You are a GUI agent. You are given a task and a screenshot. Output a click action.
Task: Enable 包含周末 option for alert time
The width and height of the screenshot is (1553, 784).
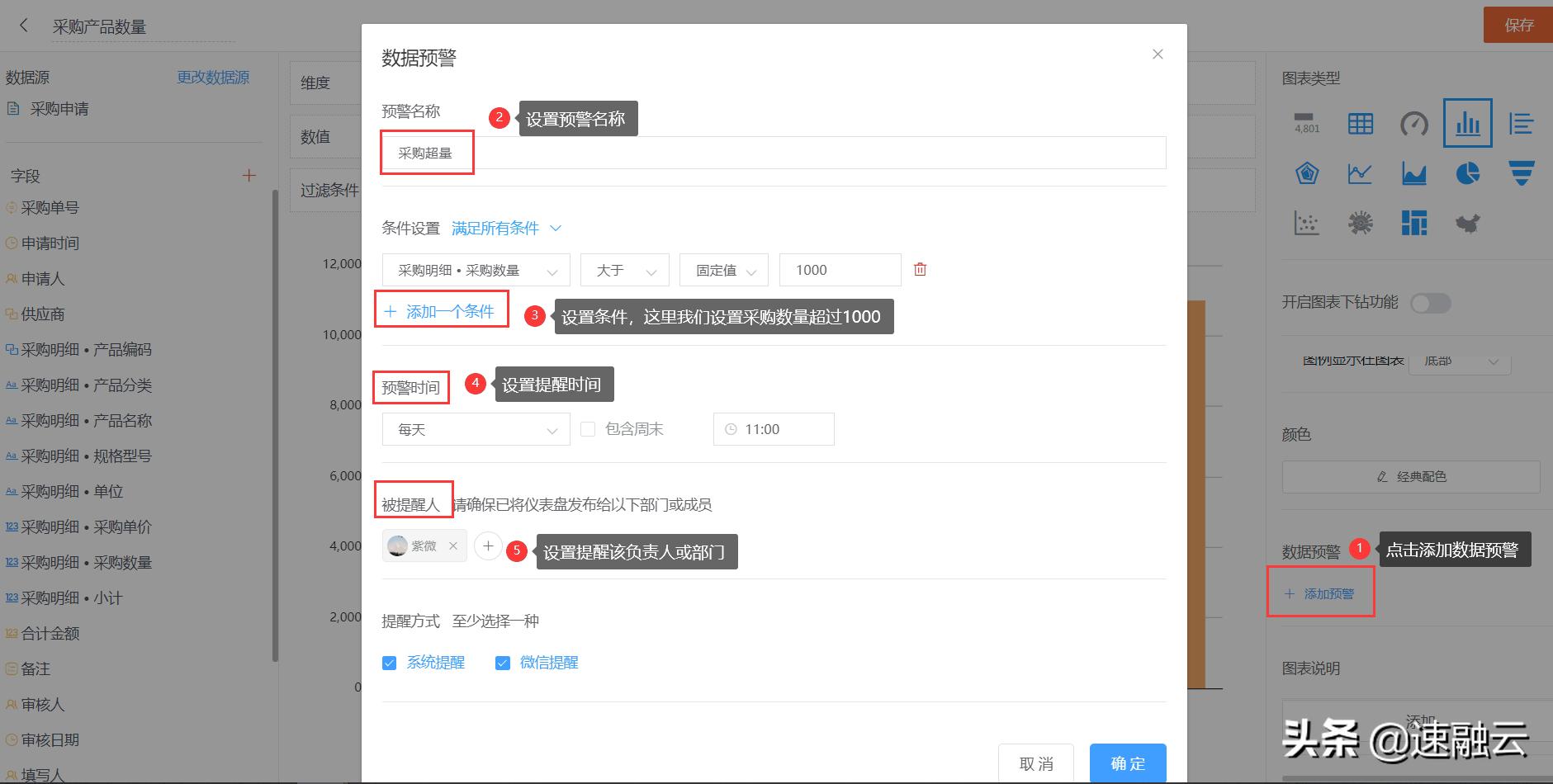pos(587,428)
